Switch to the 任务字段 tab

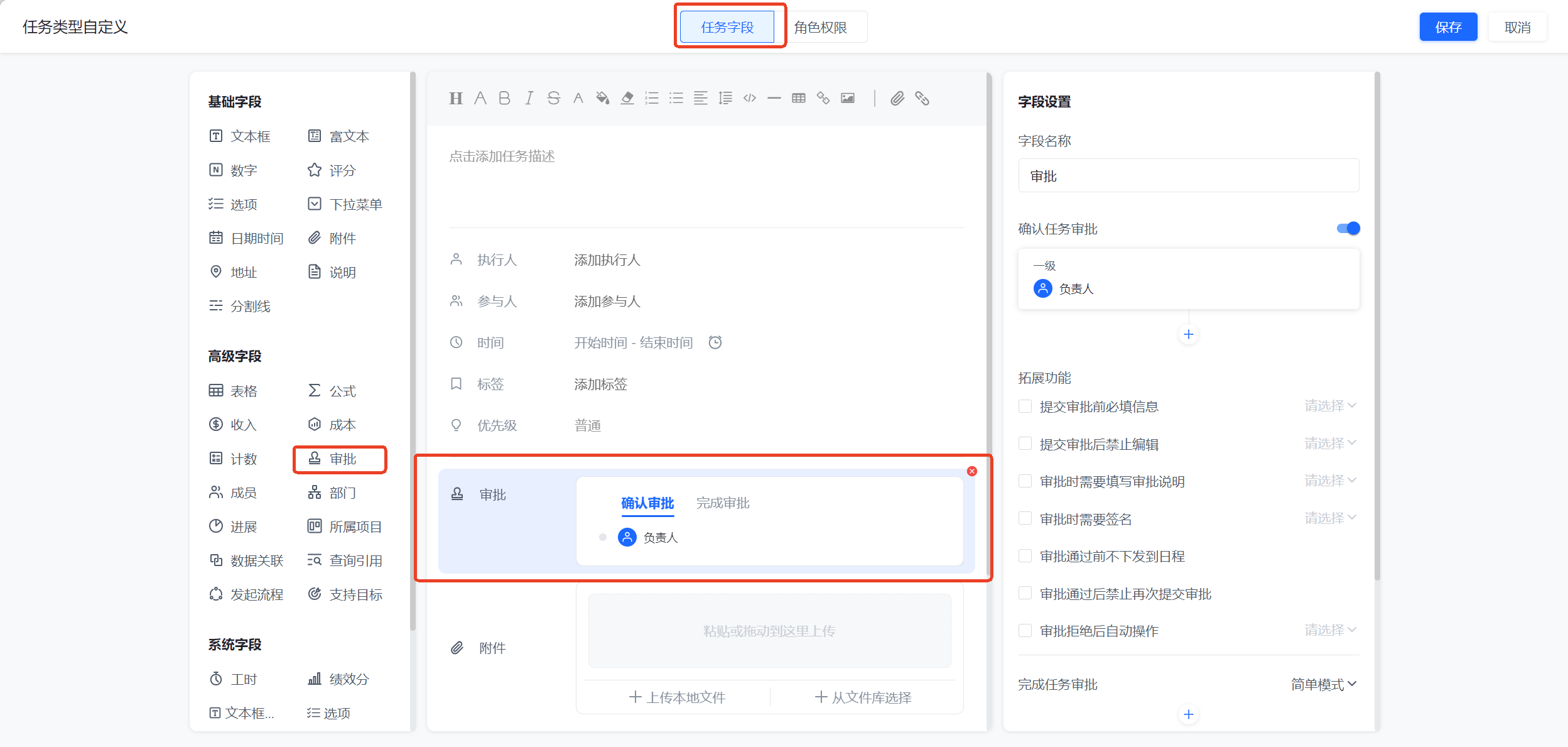coord(727,27)
